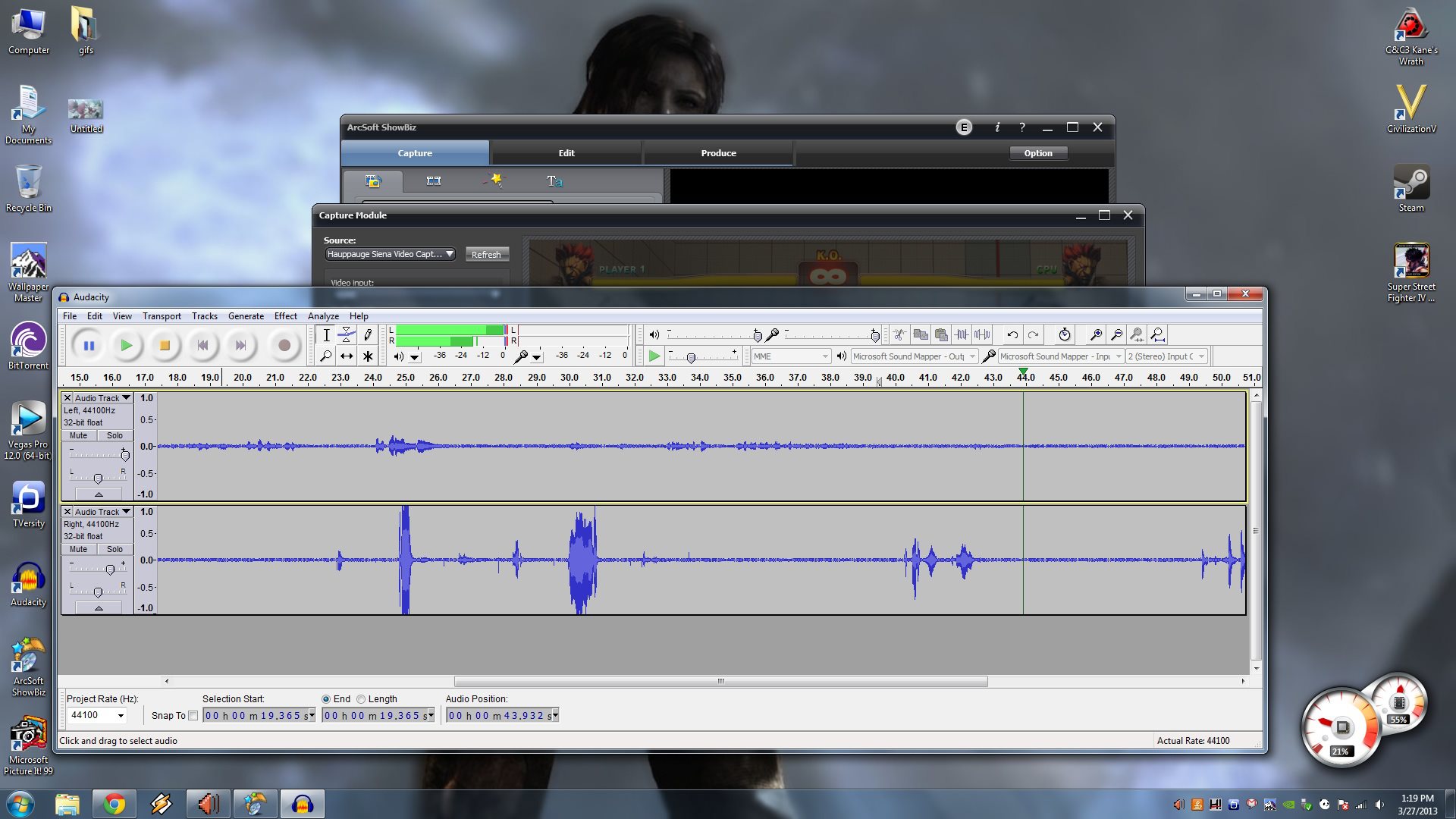
Task: Click the Sync-Lock clock icon
Action: tap(1065, 334)
